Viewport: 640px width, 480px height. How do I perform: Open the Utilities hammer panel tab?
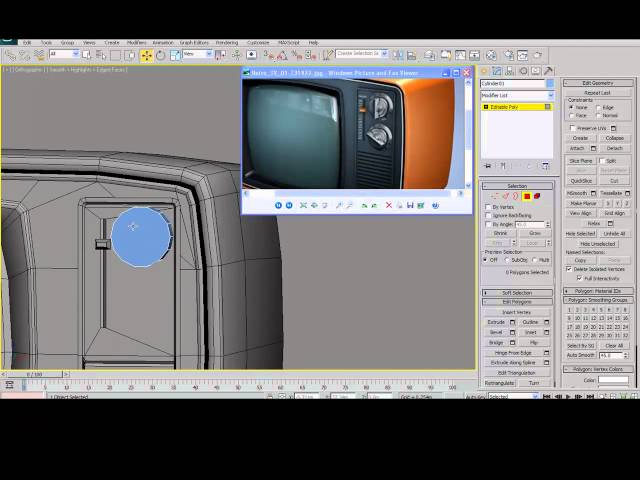click(548, 71)
